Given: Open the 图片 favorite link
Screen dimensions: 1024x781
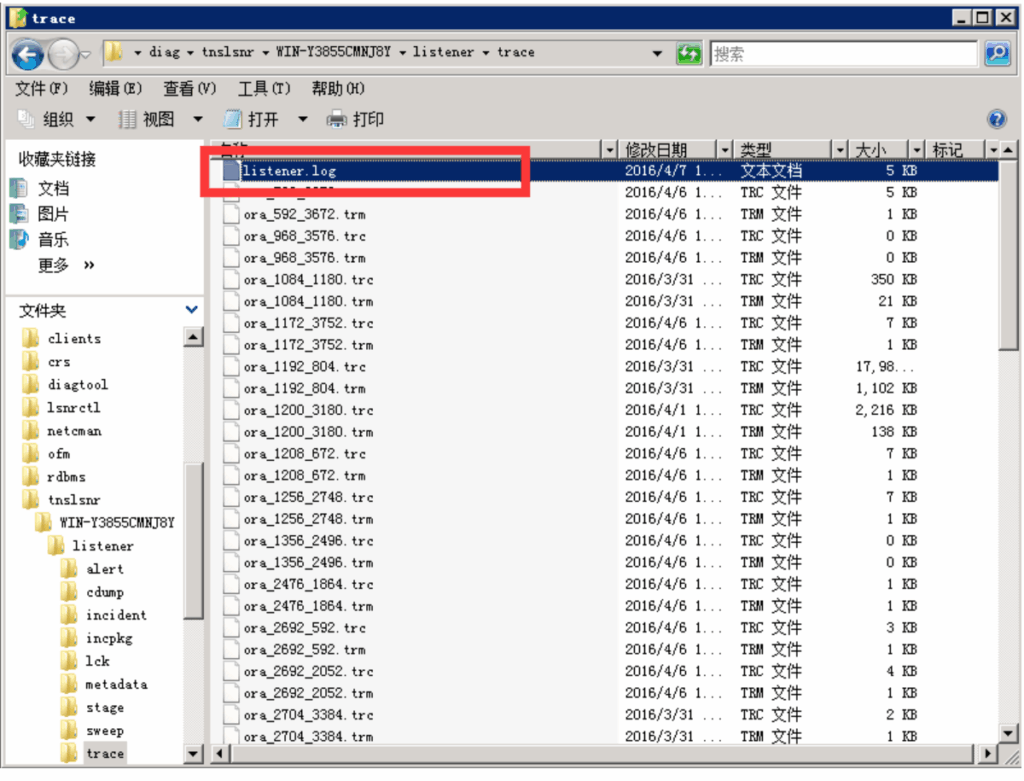Looking at the screenshot, I should coord(53,214).
